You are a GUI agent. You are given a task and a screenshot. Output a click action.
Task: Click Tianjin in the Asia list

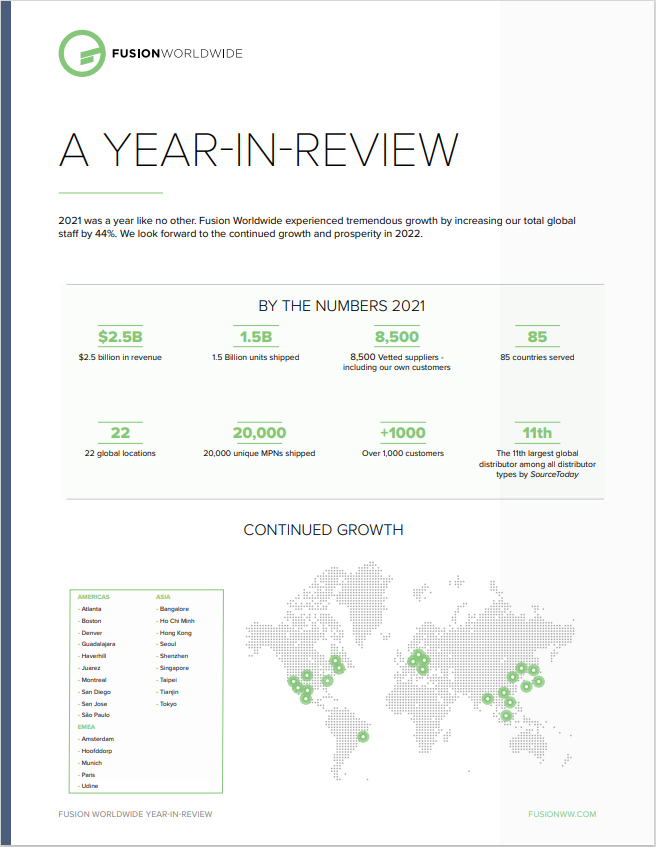coord(169,692)
